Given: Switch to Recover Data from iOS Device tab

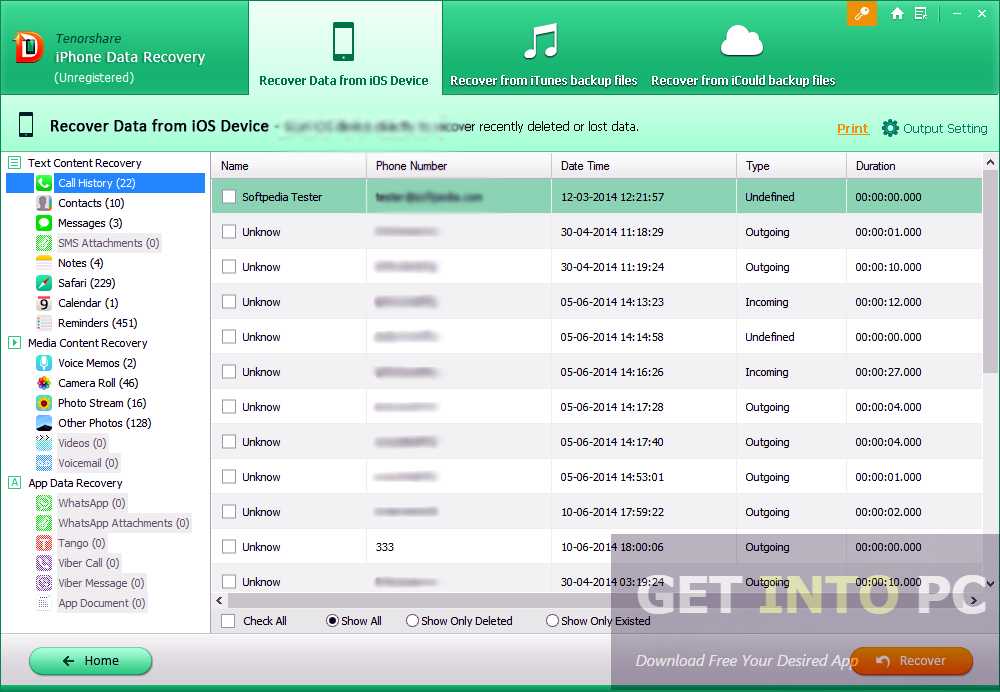Looking at the screenshot, I should [345, 48].
